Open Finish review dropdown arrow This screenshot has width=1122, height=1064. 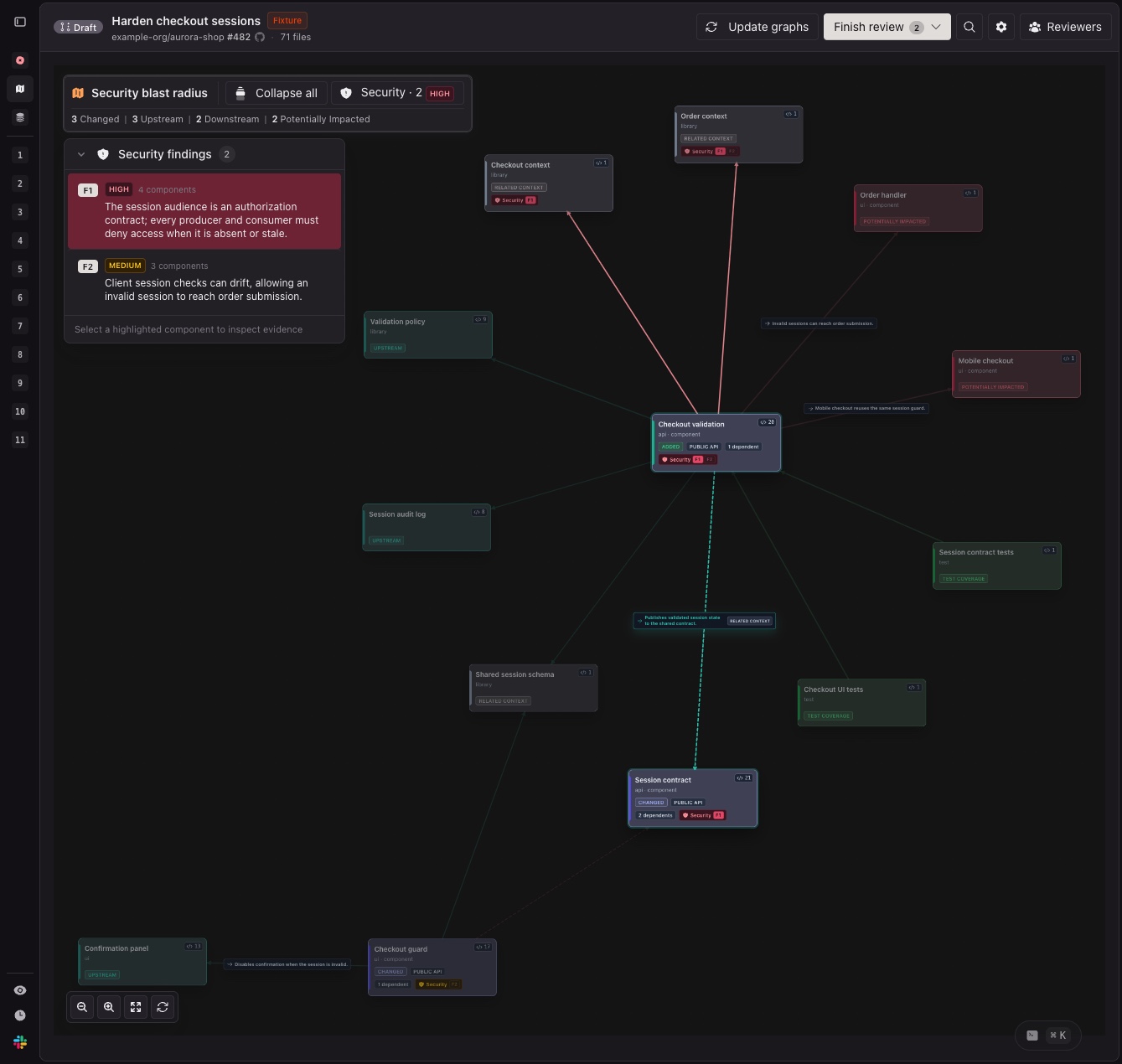pyautogui.click(x=936, y=27)
